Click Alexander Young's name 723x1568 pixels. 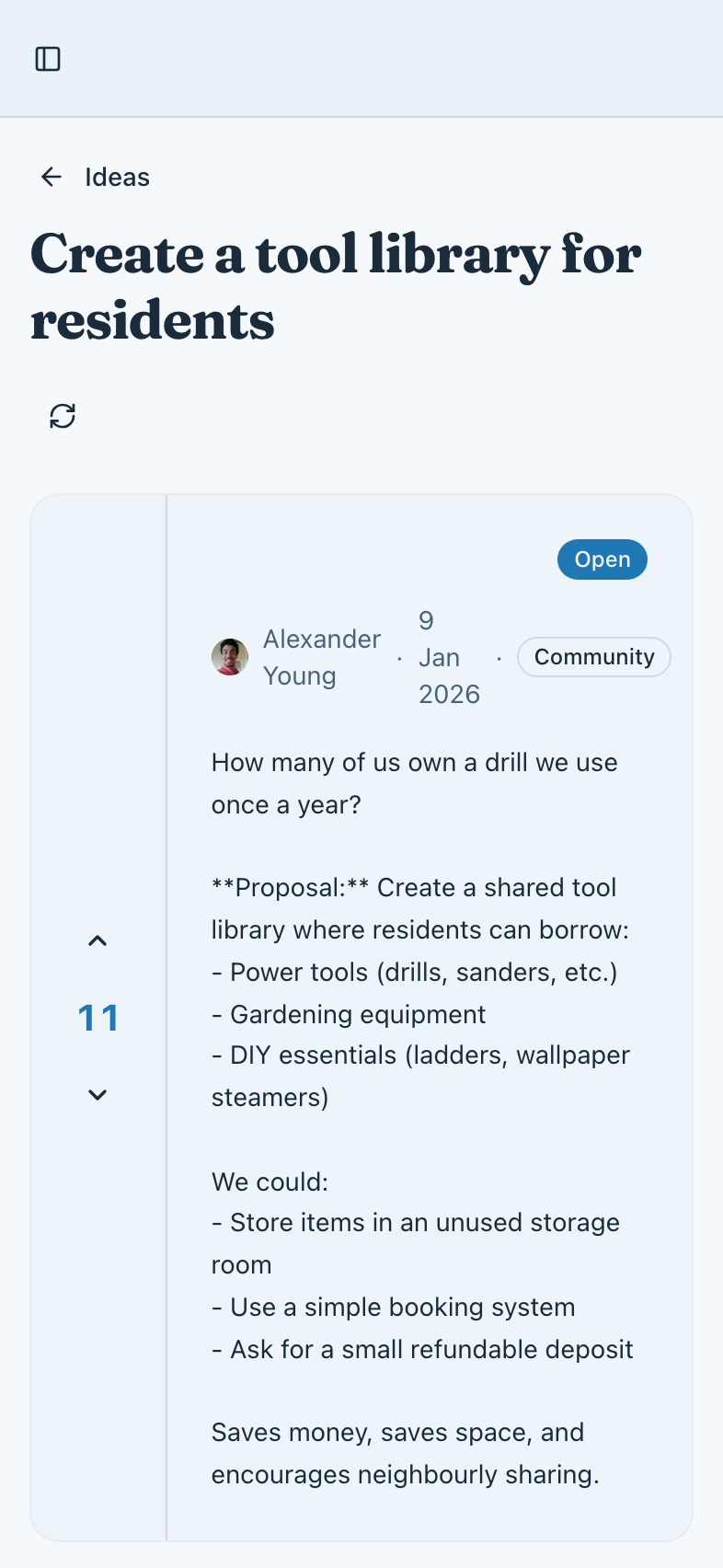[321, 657]
